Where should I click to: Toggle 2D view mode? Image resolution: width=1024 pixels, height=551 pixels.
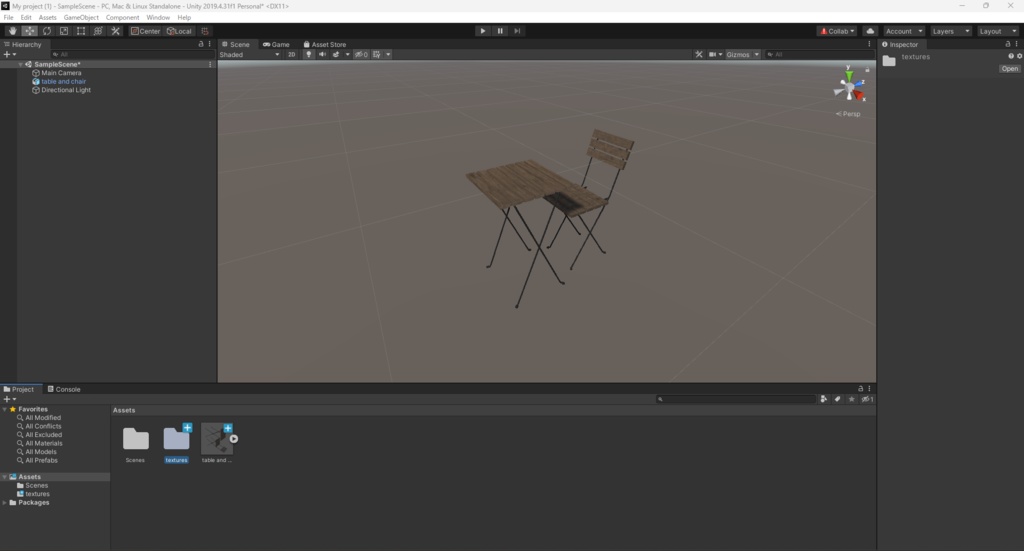(291, 54)
